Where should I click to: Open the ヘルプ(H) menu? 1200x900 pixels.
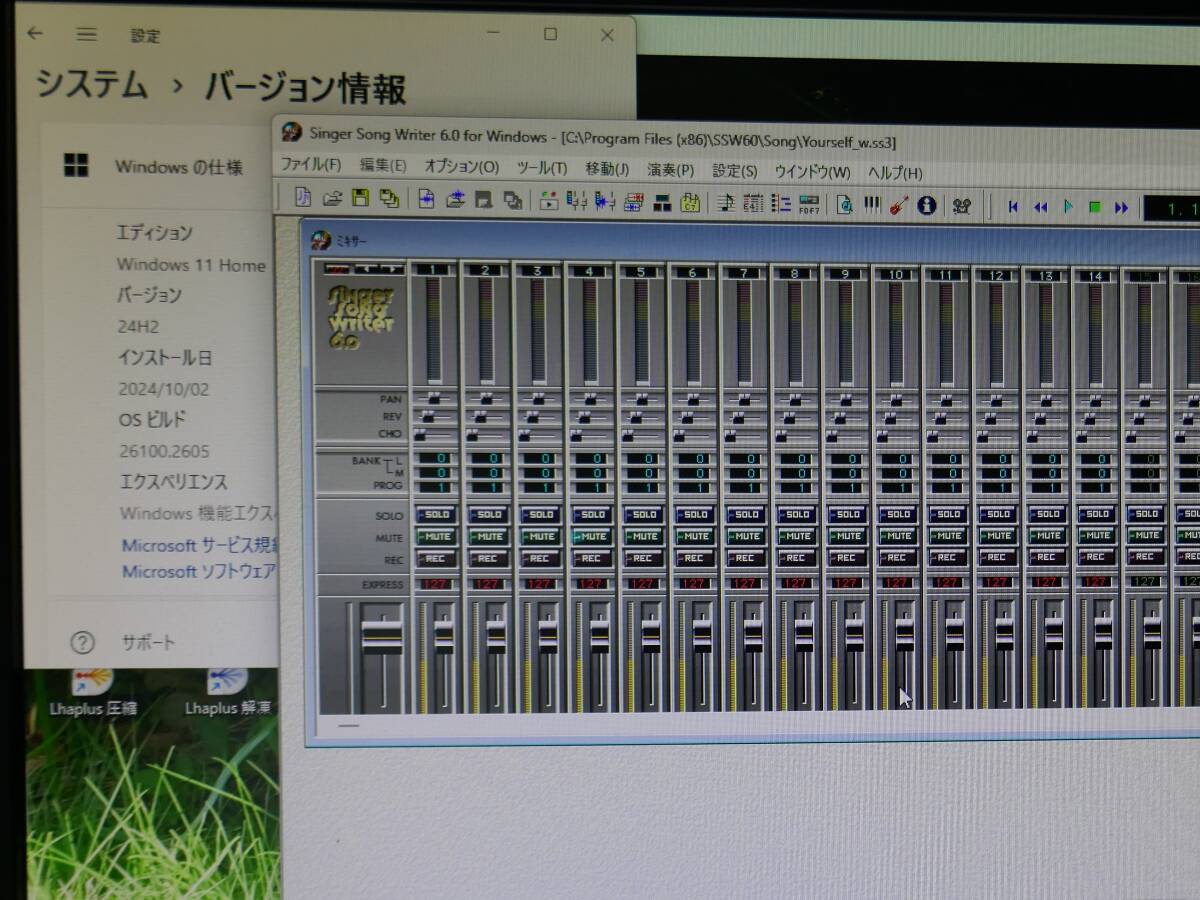tap(895, 172)
